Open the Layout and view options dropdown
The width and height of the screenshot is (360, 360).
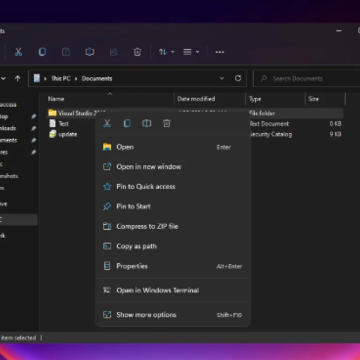191,52
